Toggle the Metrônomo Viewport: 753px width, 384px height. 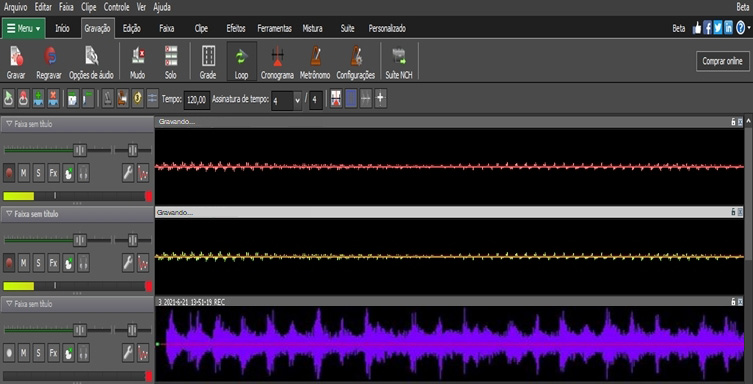315,61
